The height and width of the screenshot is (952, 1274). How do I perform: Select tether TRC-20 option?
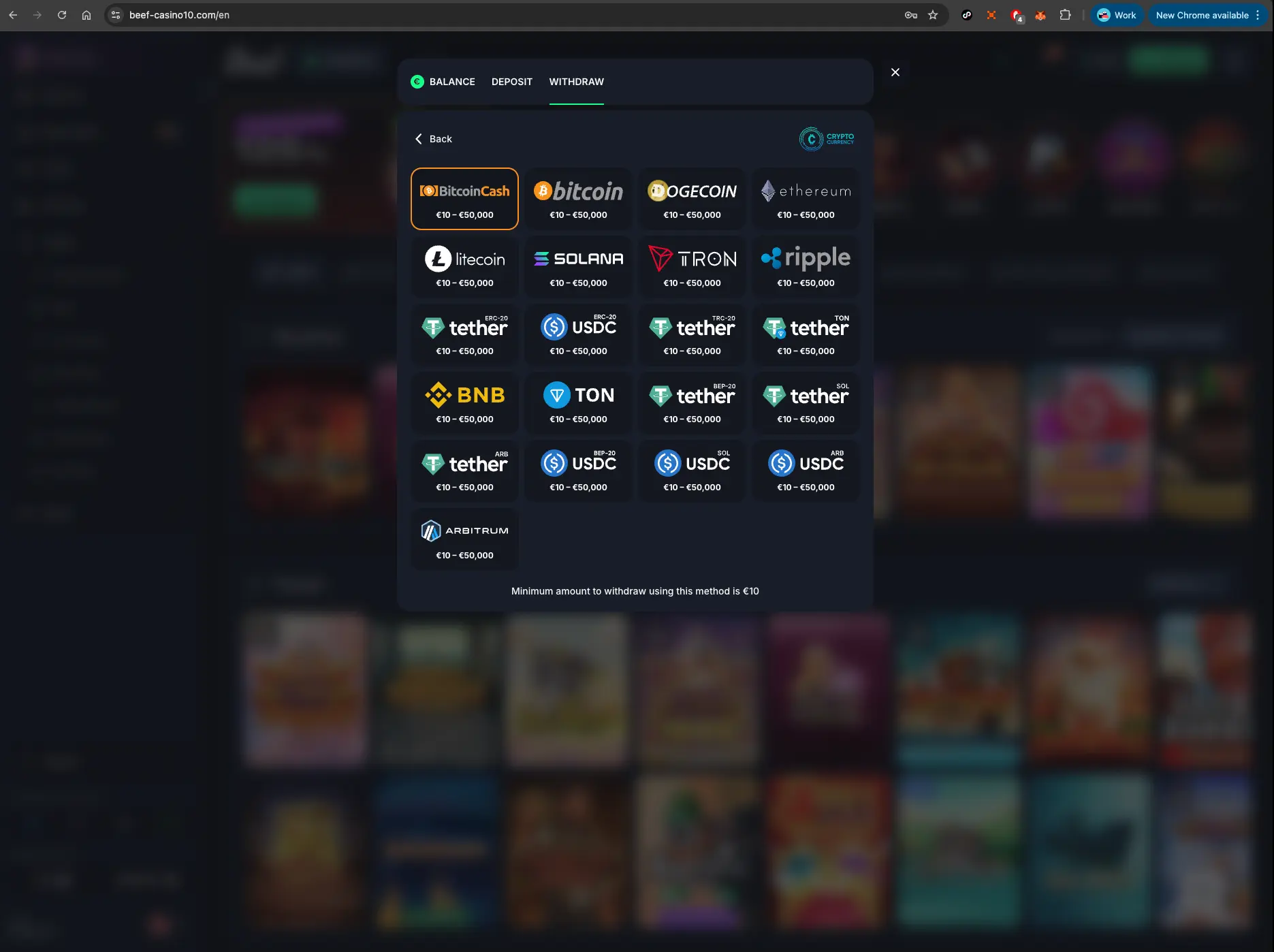[692, 335]
